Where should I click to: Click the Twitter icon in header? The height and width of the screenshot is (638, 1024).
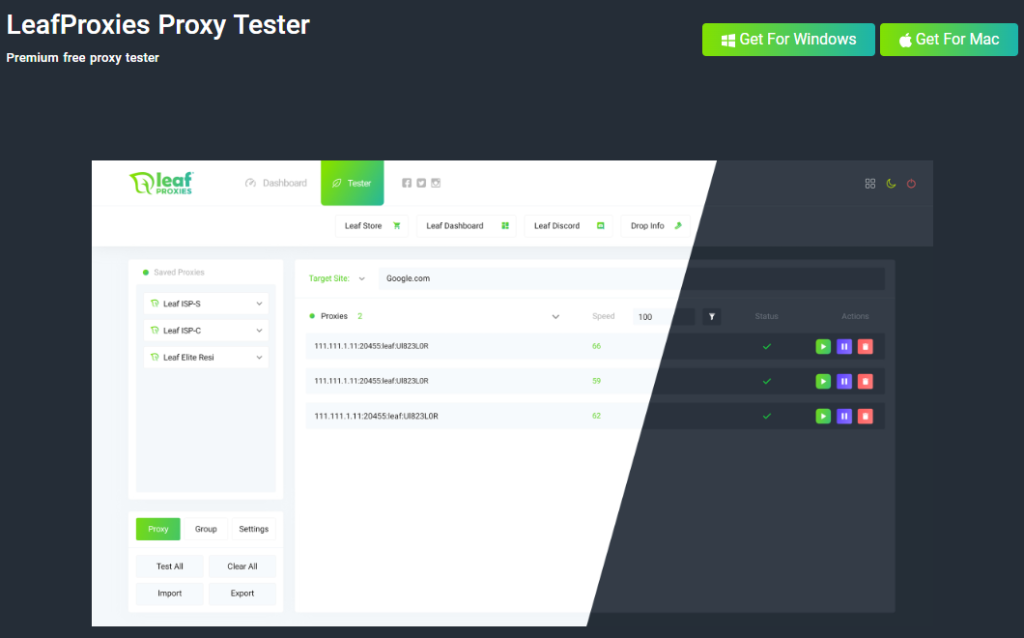tap(421, 183)
